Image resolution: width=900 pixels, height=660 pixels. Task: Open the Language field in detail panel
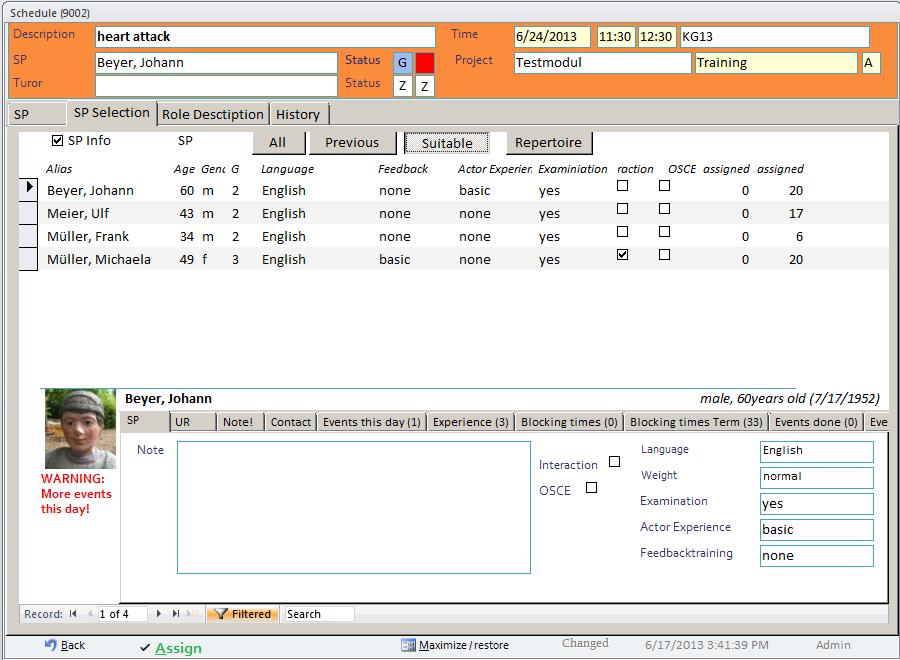click(816, 451)
